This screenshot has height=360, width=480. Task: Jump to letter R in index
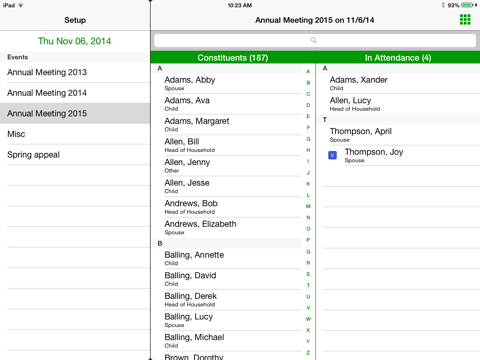[x=308, y=263]
